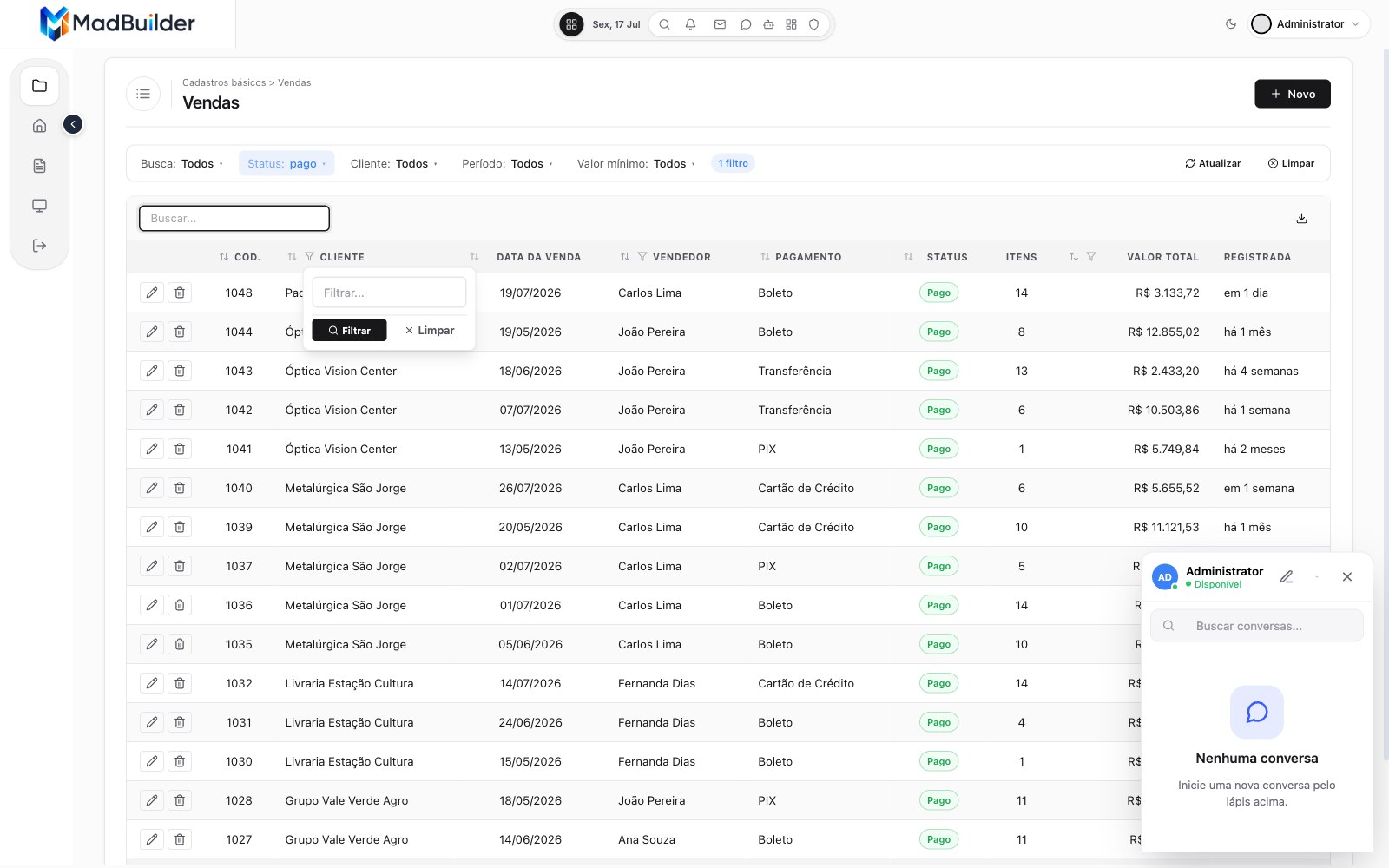1389x868 pixels.
Task: Go to home icon in sidebar
Action: [39, 126]
